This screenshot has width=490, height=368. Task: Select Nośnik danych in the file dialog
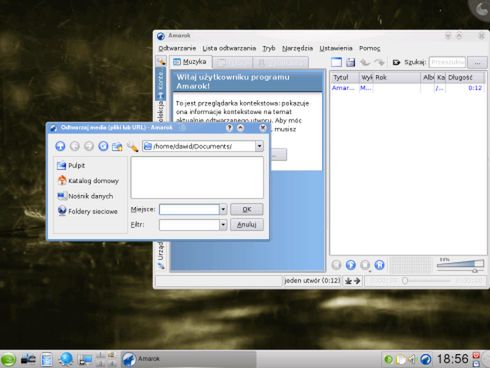click(x=85, y=196)
